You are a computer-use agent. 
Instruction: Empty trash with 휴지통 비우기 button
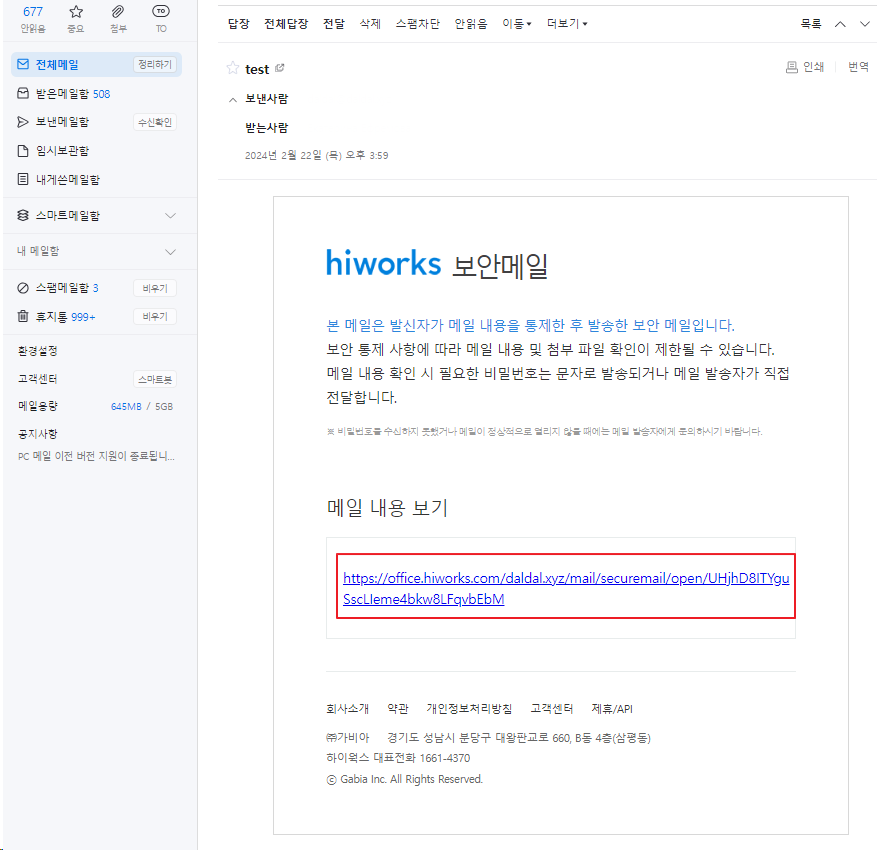tap(155, 316)
